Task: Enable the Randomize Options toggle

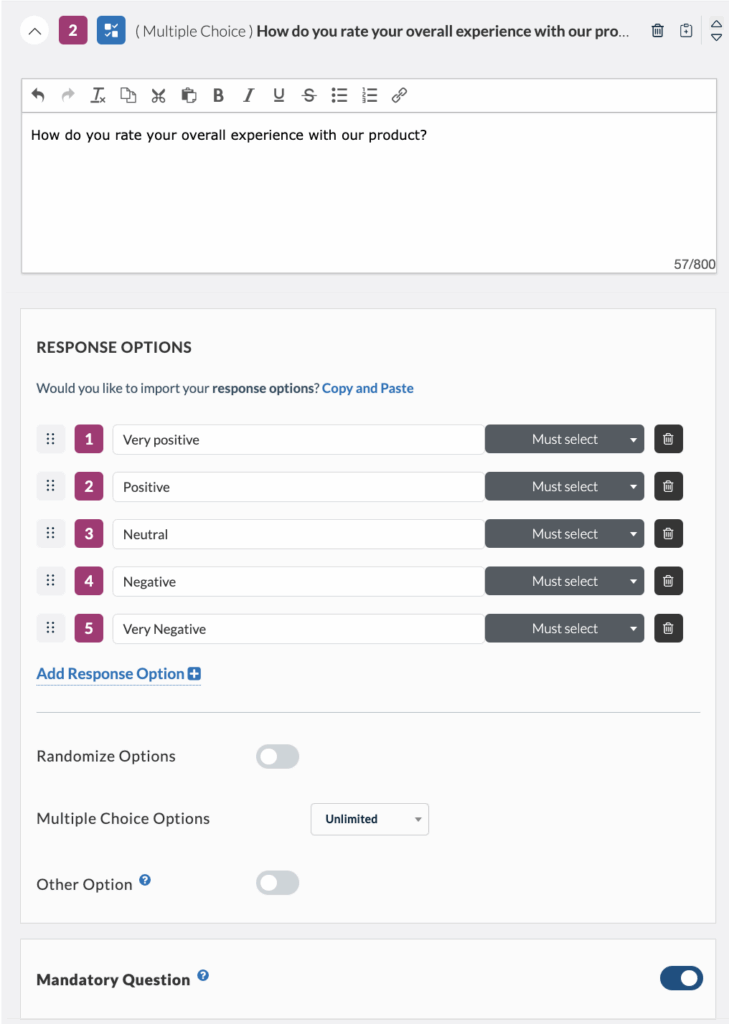Action: coord(277,757)
